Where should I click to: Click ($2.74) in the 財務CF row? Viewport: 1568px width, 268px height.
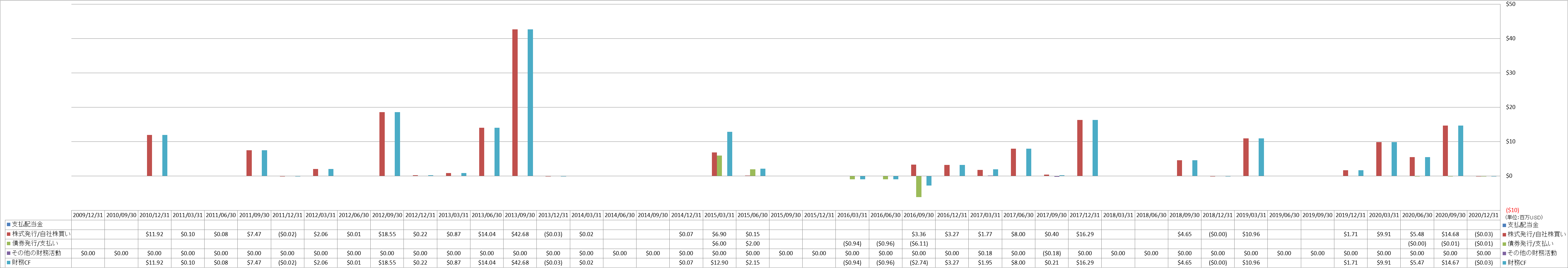click(919, 262)
